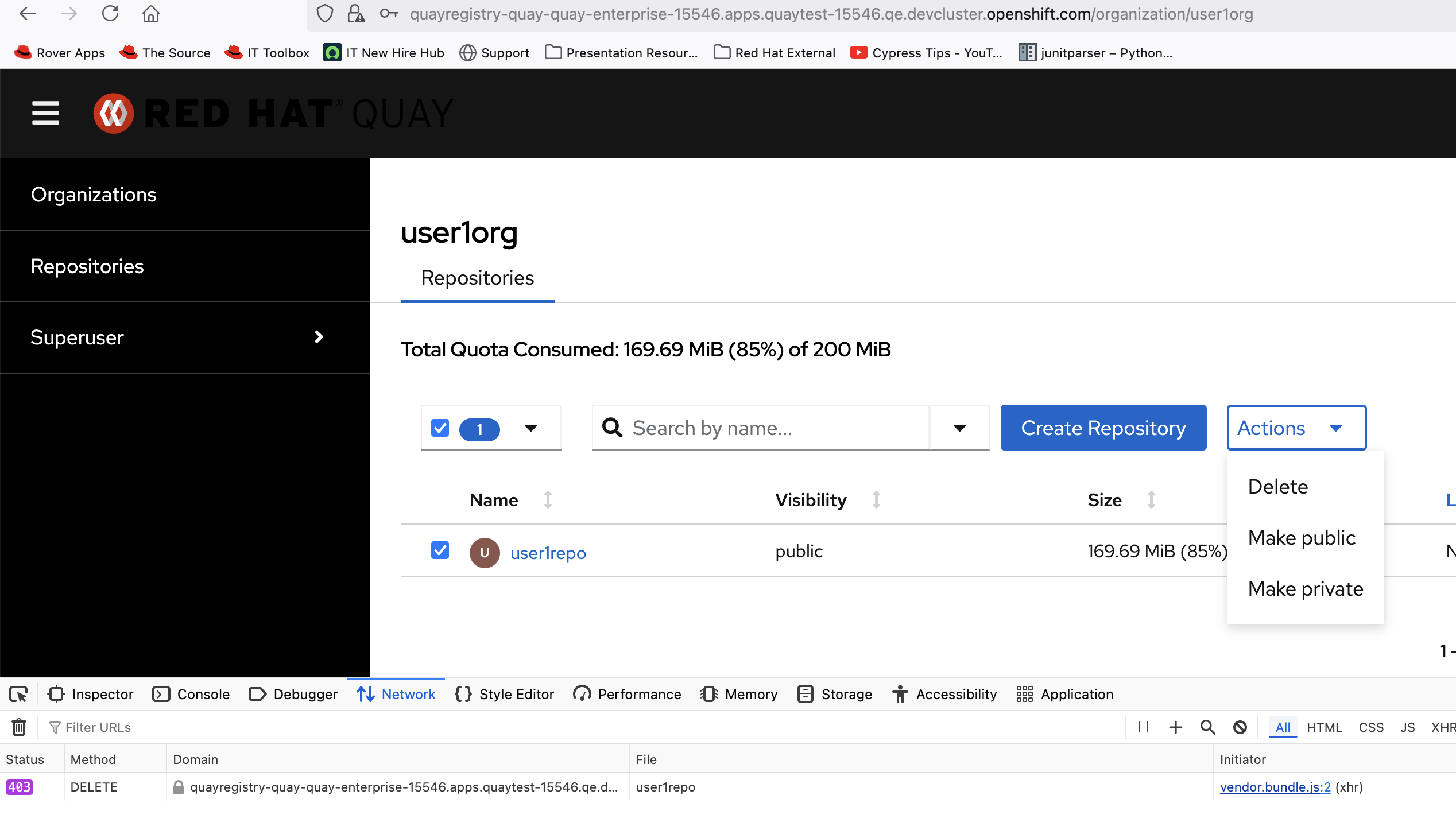Click the Create Repository button
1456x838 pixels.
pyautogui.click(x=1102, y=428)
